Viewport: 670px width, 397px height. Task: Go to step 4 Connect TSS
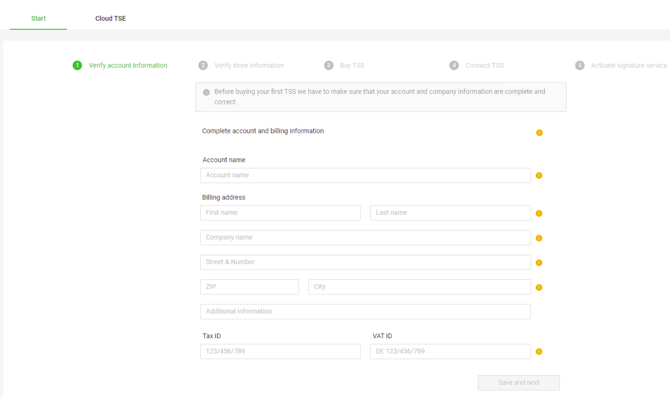click(476, 65)
